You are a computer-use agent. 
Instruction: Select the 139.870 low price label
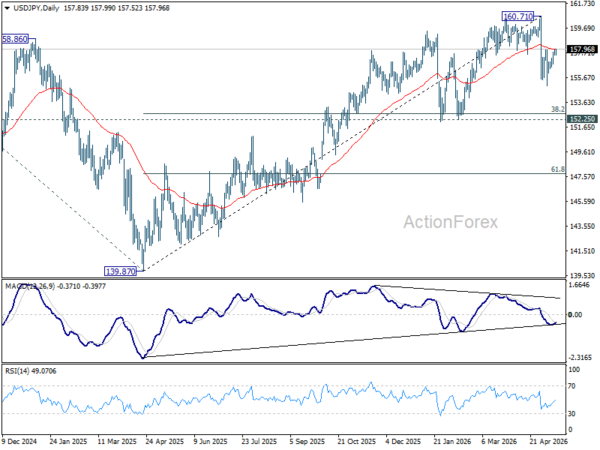click(x=121, y=271)
